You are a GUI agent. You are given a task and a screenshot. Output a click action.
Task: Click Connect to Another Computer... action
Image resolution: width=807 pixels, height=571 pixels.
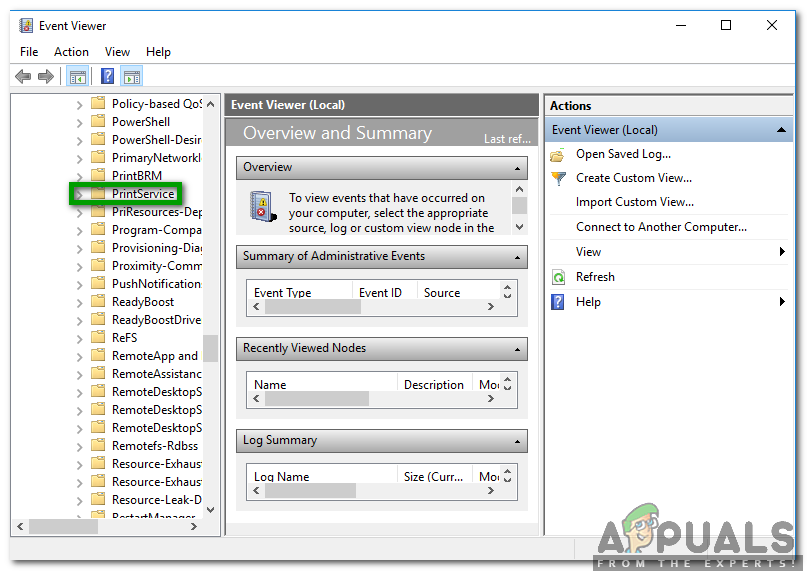point(661,227)
